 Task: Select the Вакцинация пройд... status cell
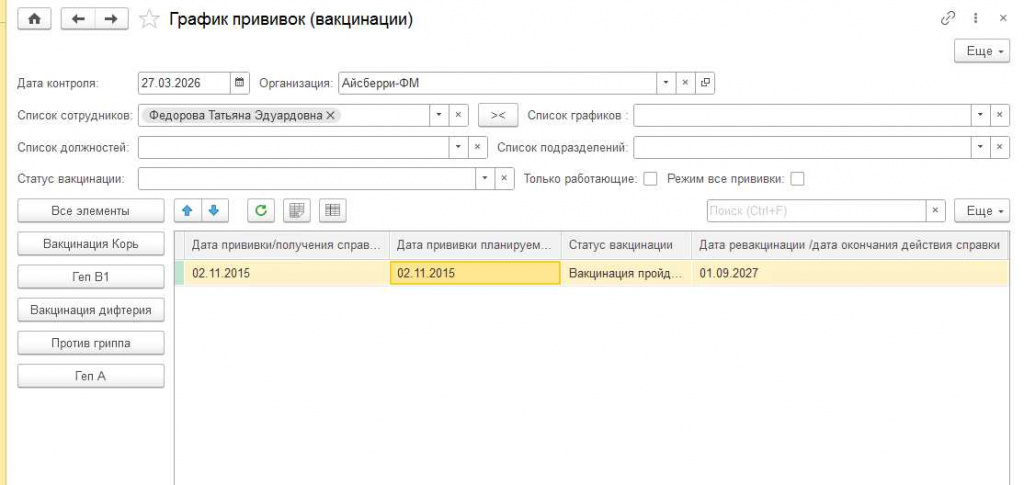[626, 273]
